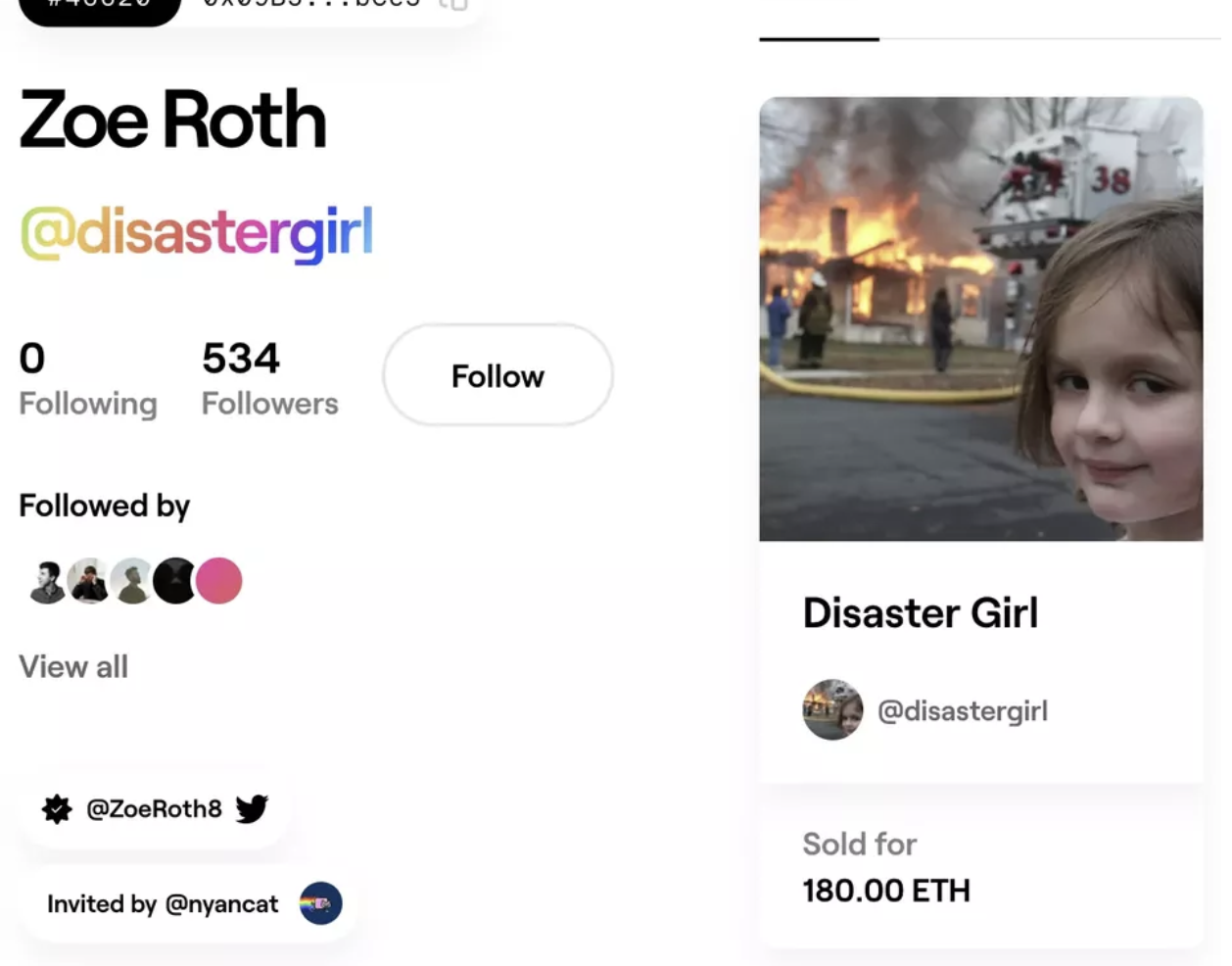1232x966 pixels.
Task: Click the copy address icon at top
Action: (453, 4)
